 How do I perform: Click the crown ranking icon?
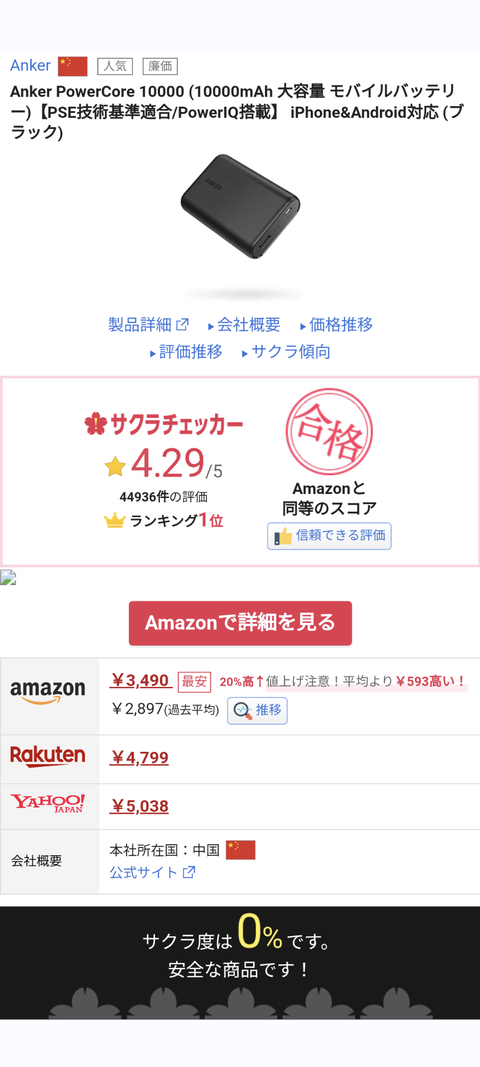click(114, 522)
